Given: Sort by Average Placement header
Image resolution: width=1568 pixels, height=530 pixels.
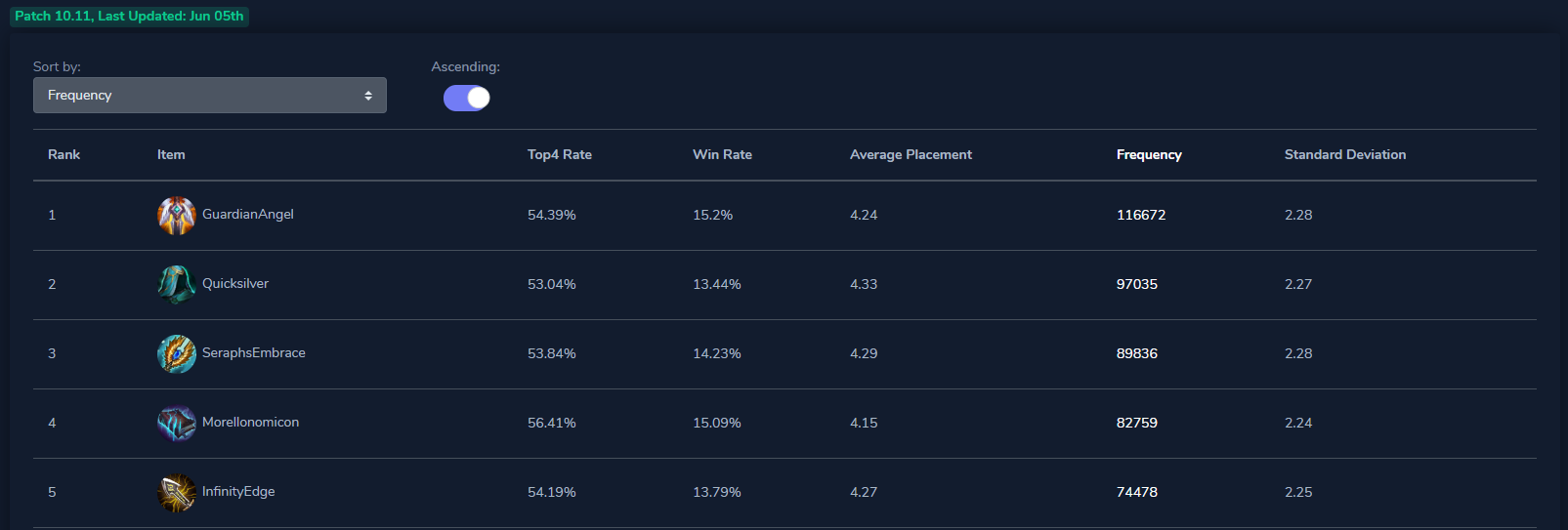Looking at the screenshot, I should point(911,154).
